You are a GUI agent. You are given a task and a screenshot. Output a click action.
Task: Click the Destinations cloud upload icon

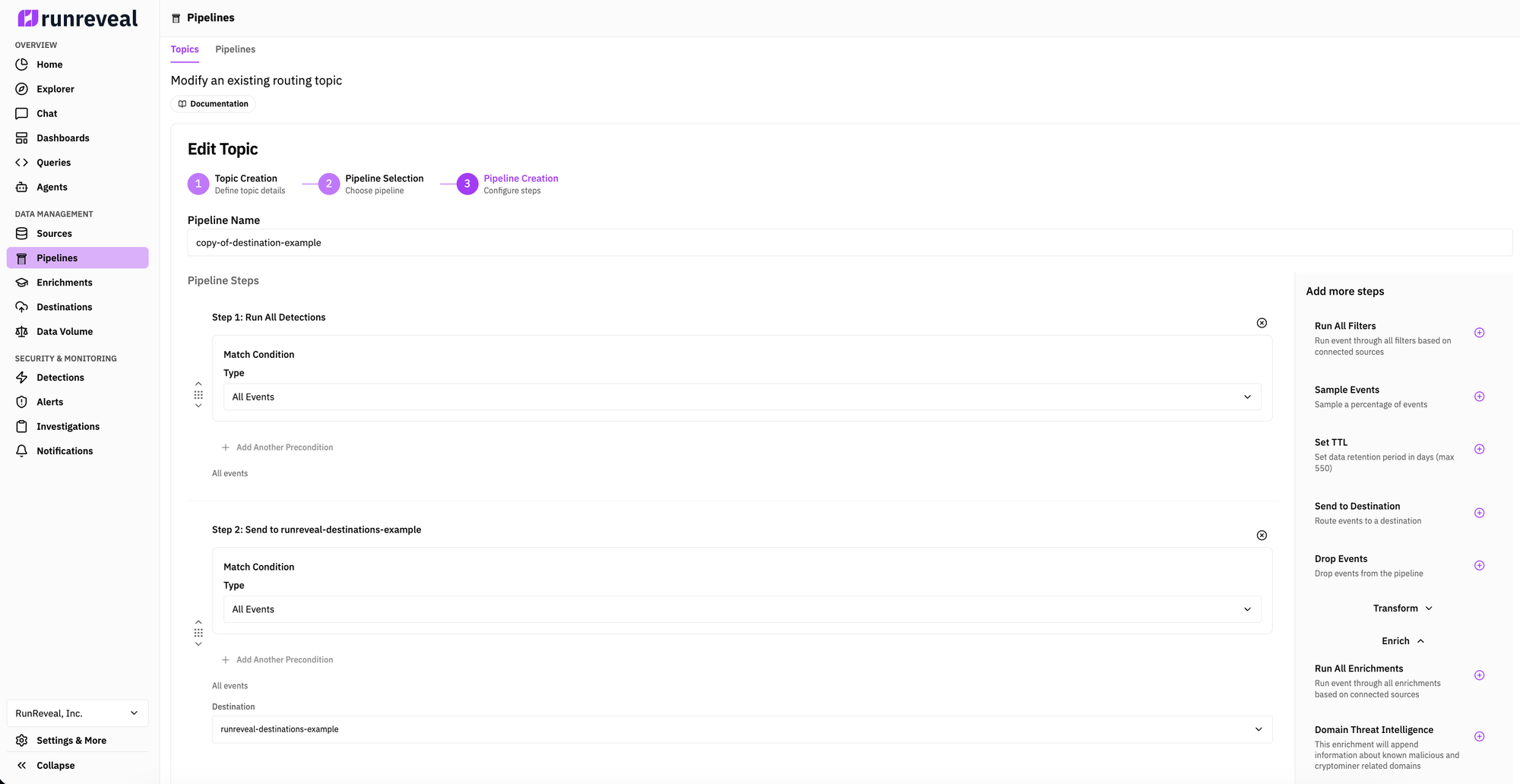22,307
